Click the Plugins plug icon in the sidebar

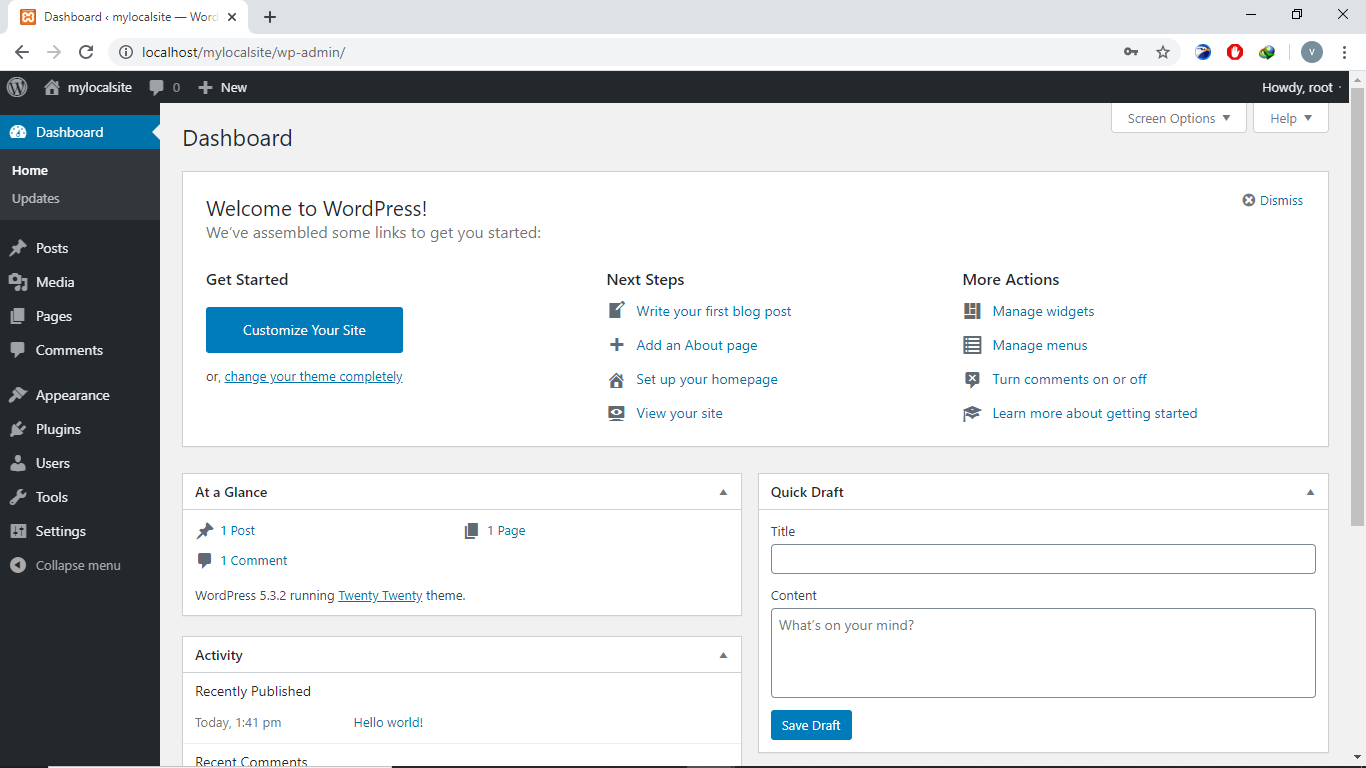[x=18, y=429]
